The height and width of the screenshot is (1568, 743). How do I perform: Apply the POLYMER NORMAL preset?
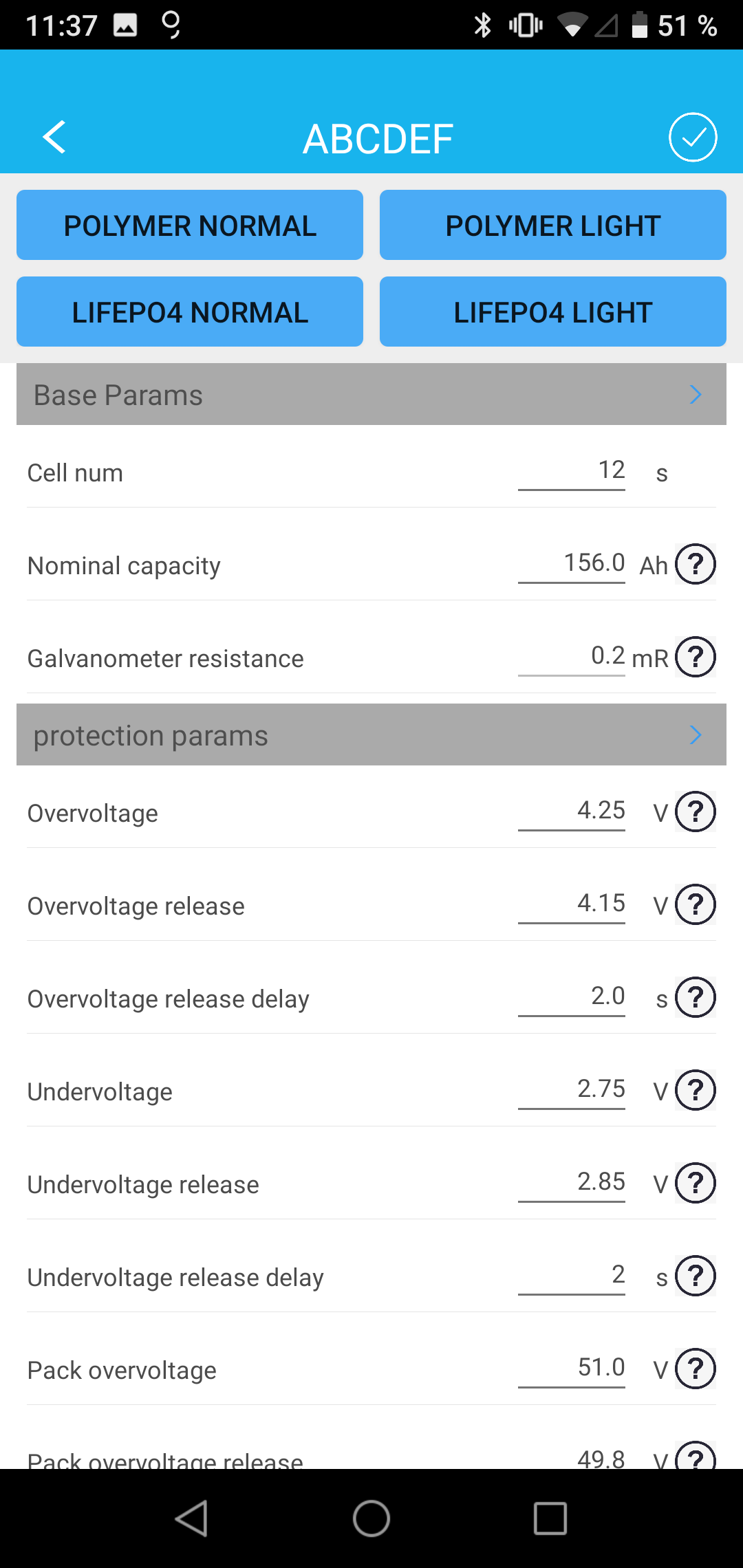pos(190,226)
